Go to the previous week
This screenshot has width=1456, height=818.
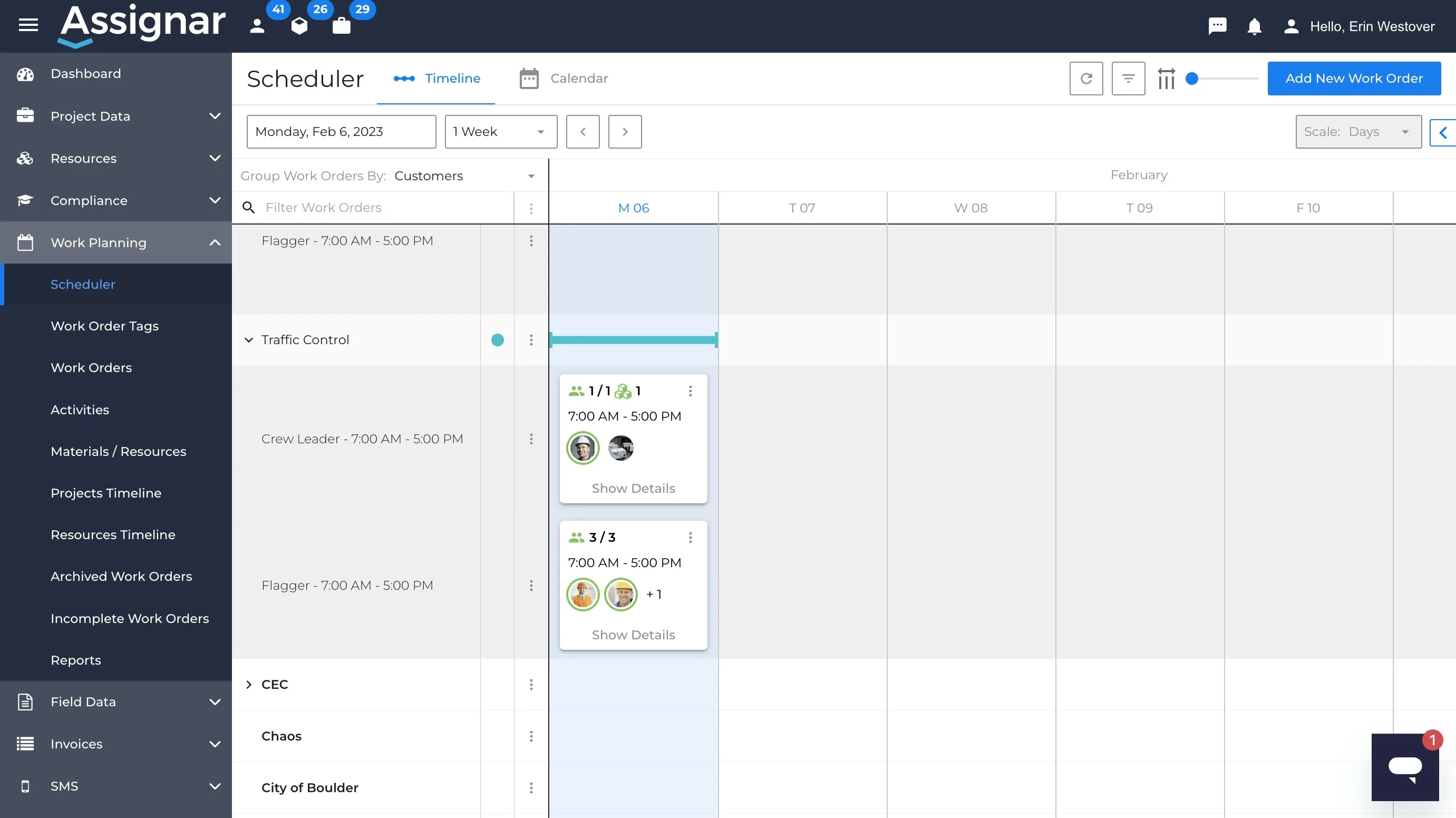click(x=583, y=132)
